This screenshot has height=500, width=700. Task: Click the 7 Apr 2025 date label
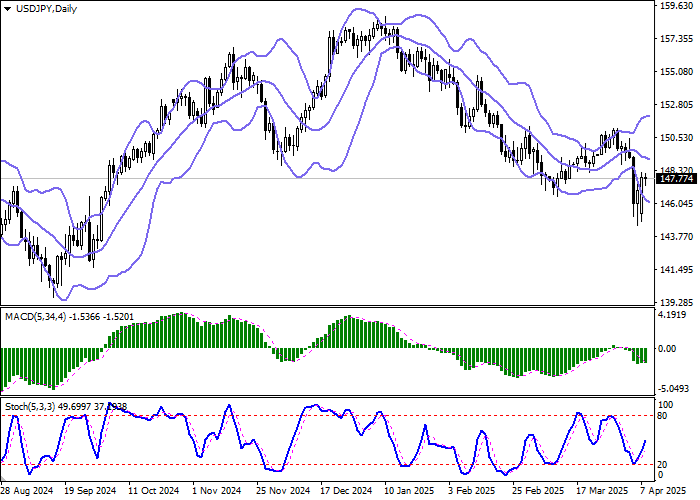tap(657, 491)
